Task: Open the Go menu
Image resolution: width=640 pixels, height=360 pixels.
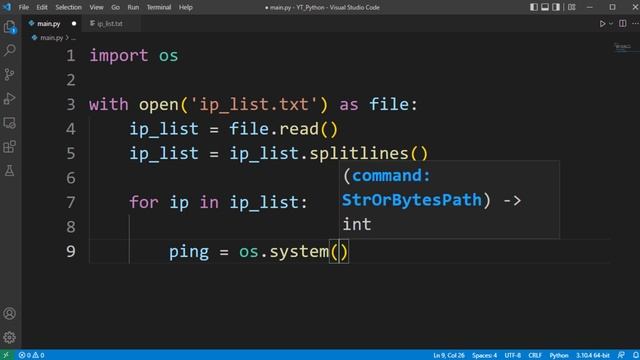Action: [116, 7]
